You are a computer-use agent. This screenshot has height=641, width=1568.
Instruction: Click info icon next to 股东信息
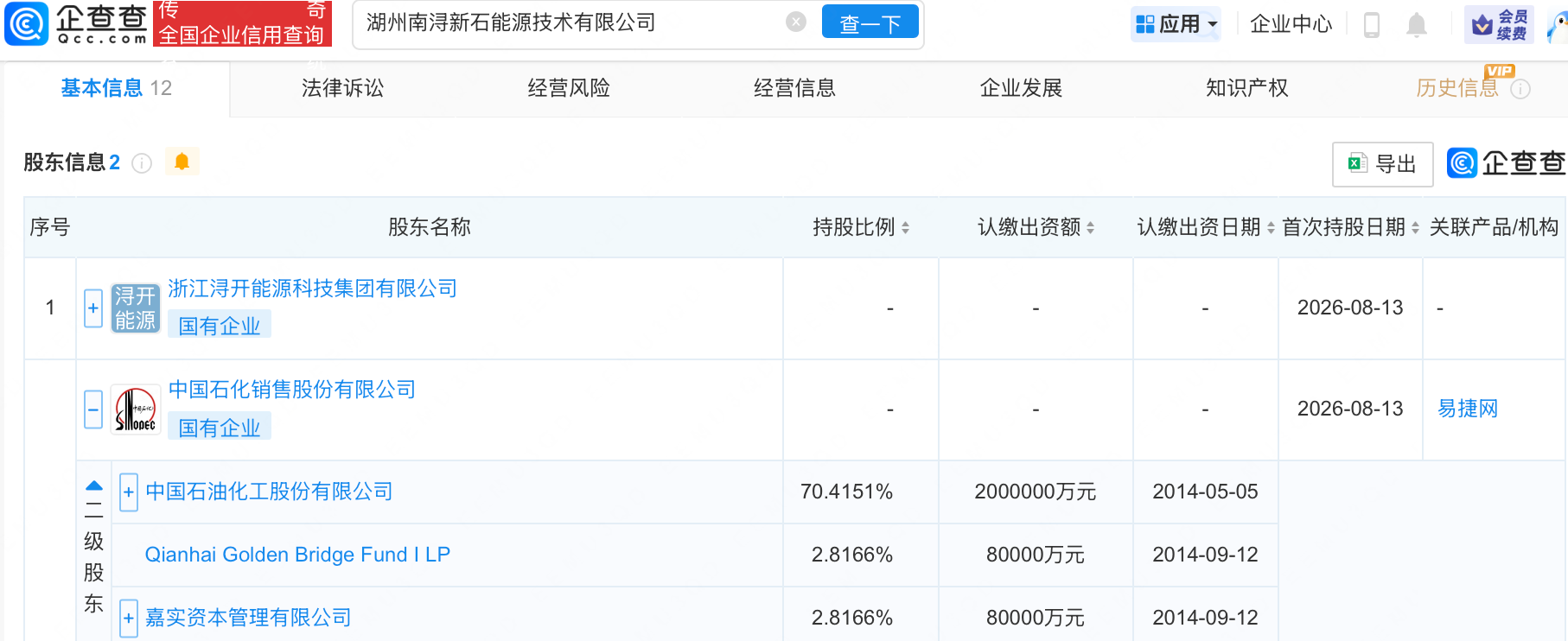142,163
